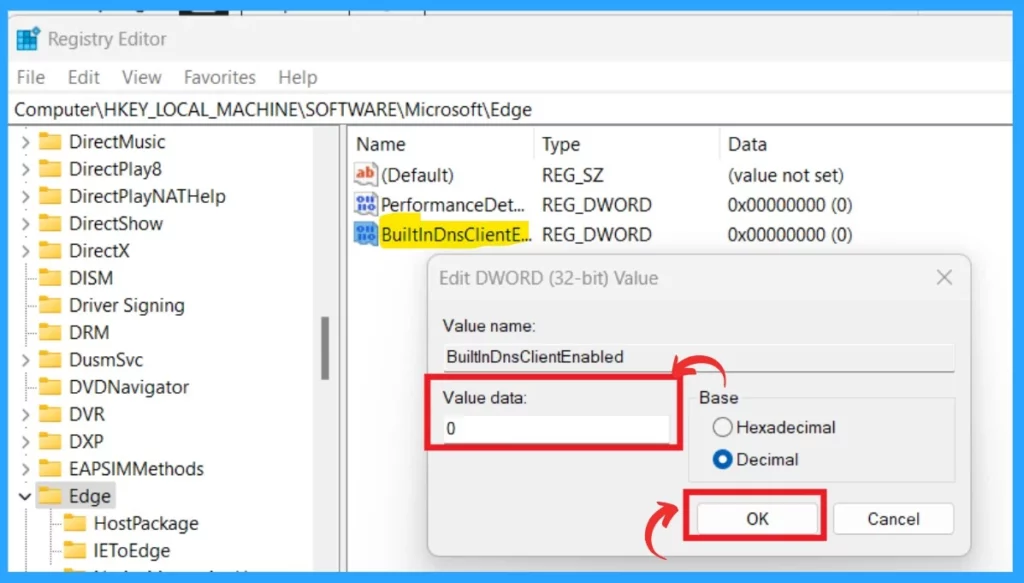Select the Driver Signing folder icon
Image resolution: width=1024 pixels, height=583 pixels.
(x=50, y=305)
